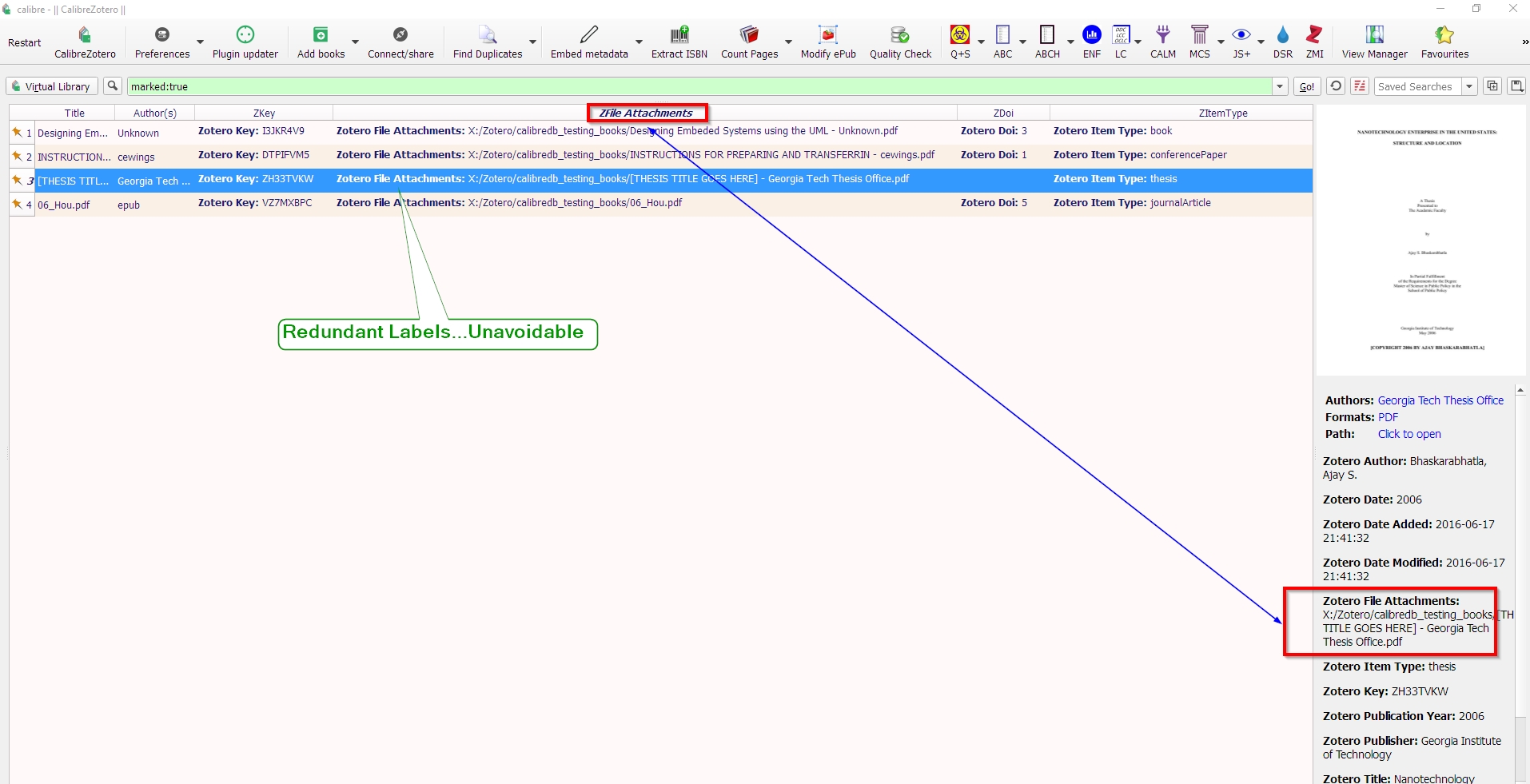1530x784 pixels.
Task: Expand the Find Duplicates dropdown arrow
Action: 532,42
